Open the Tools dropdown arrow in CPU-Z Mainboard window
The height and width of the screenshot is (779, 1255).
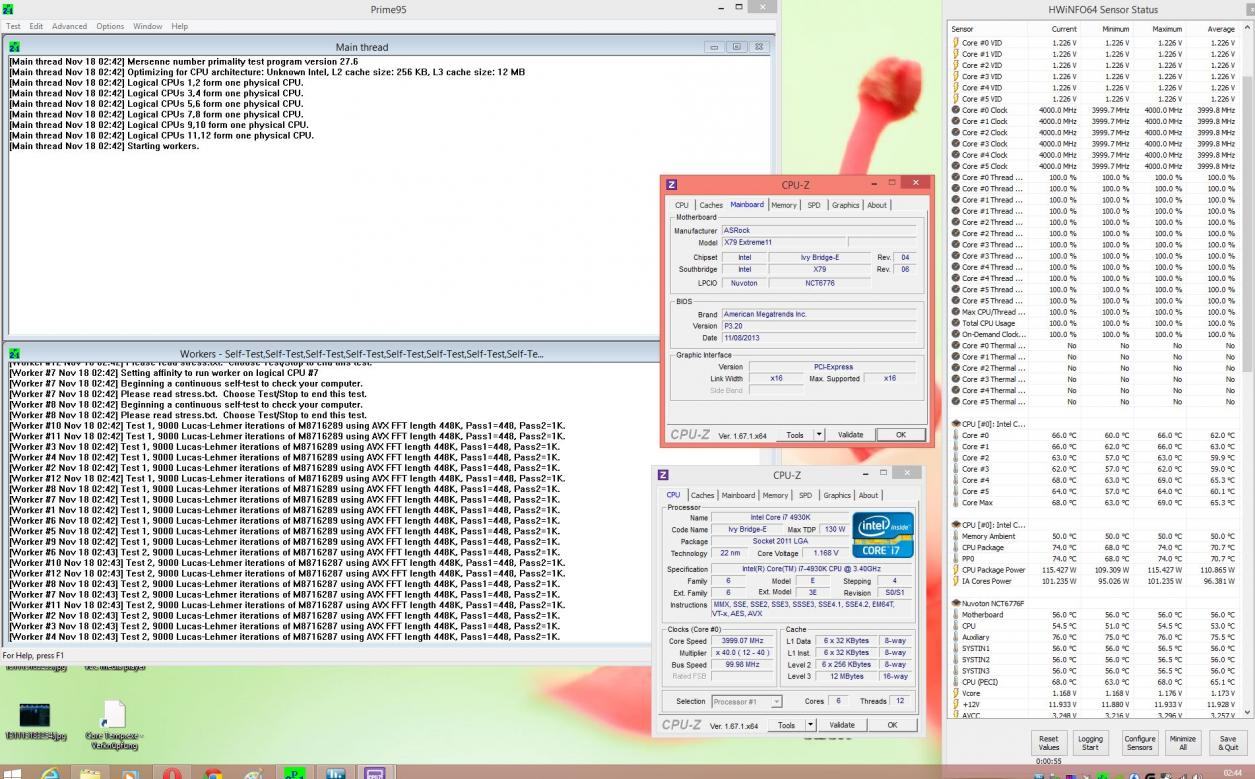click(x=819, y=435)
